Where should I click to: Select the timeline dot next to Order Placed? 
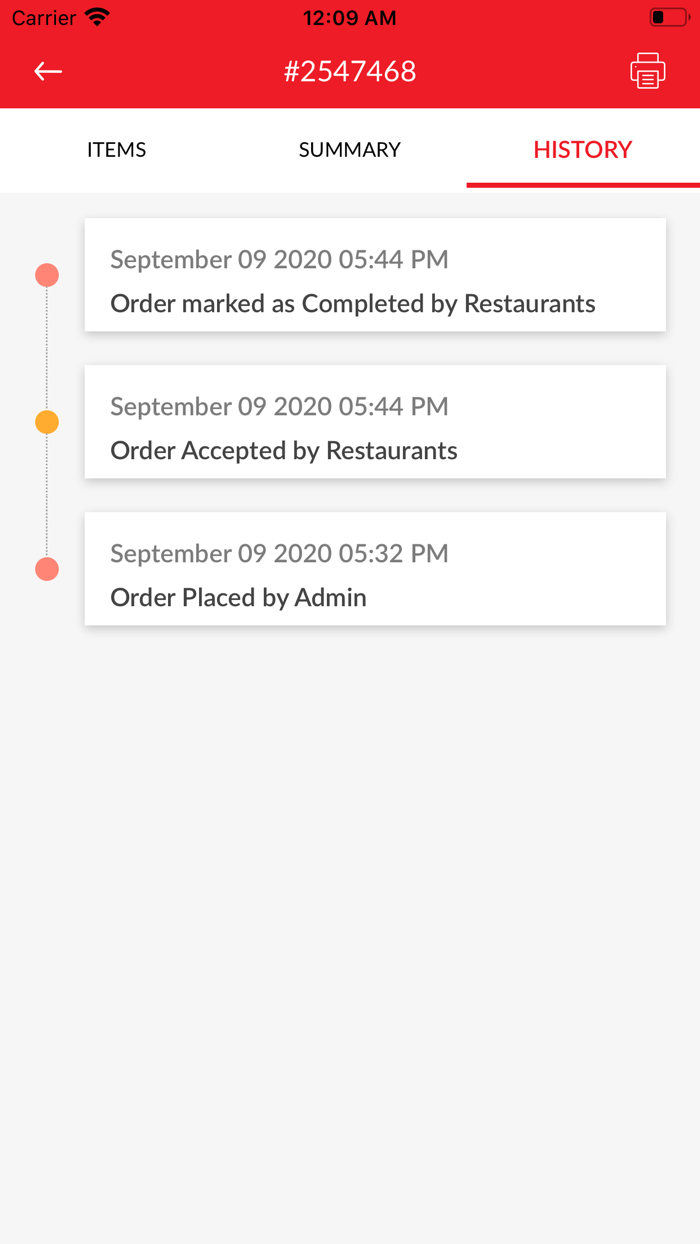click(46, 568)
